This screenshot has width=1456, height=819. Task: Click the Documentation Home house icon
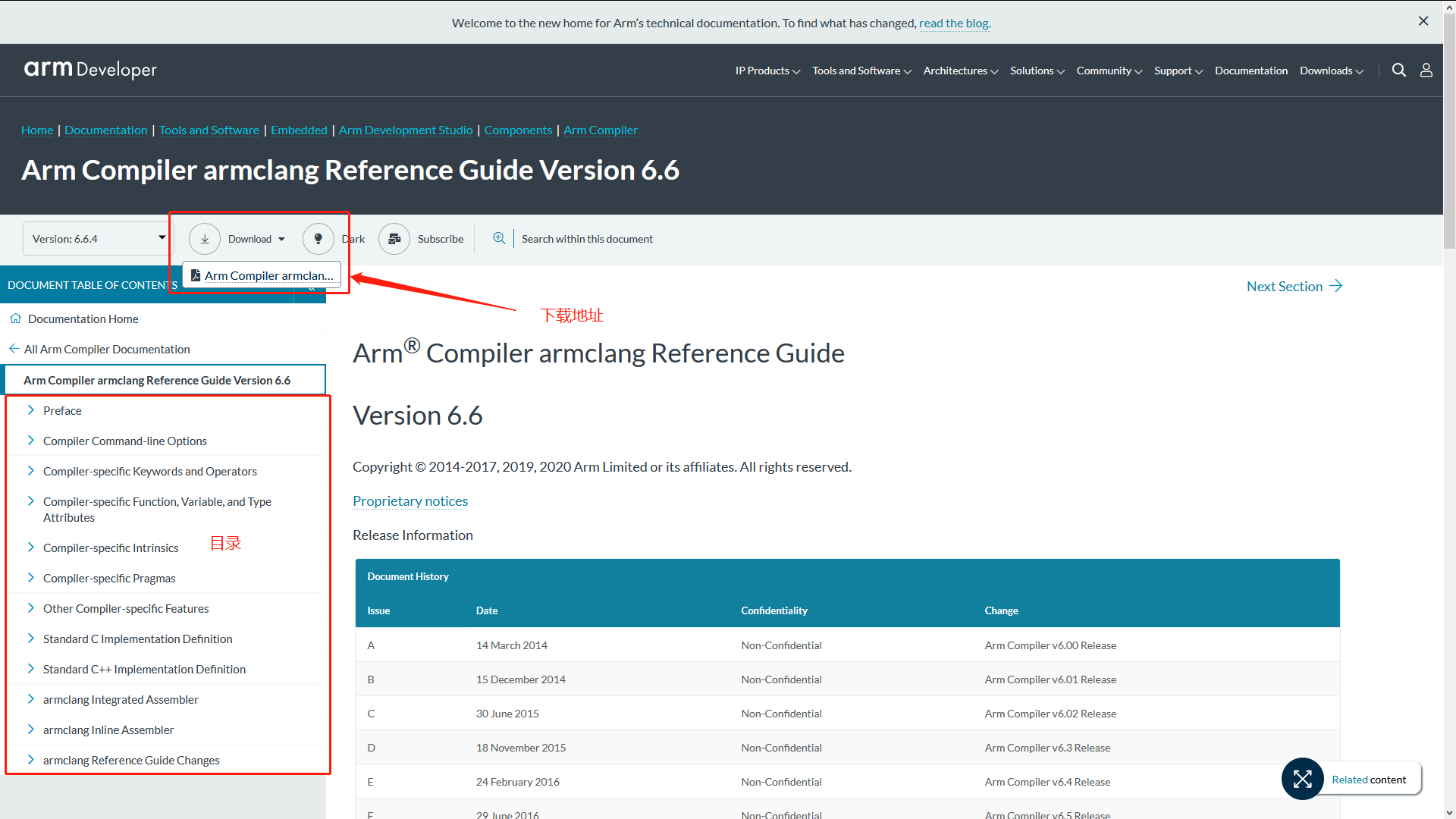[x=15, y=318]
